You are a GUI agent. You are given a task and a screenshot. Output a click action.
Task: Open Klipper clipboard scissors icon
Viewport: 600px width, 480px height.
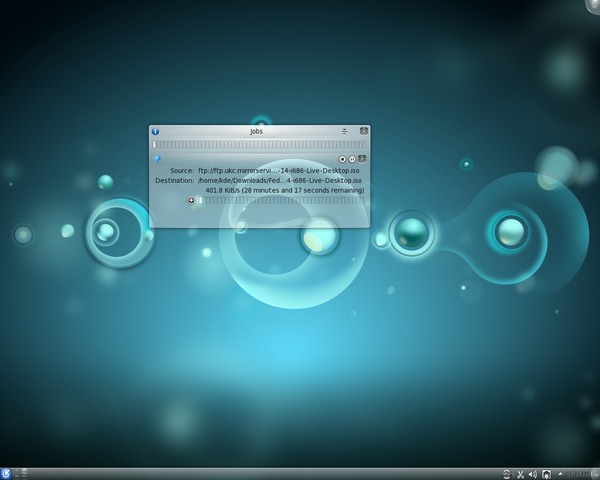[520, 475]
